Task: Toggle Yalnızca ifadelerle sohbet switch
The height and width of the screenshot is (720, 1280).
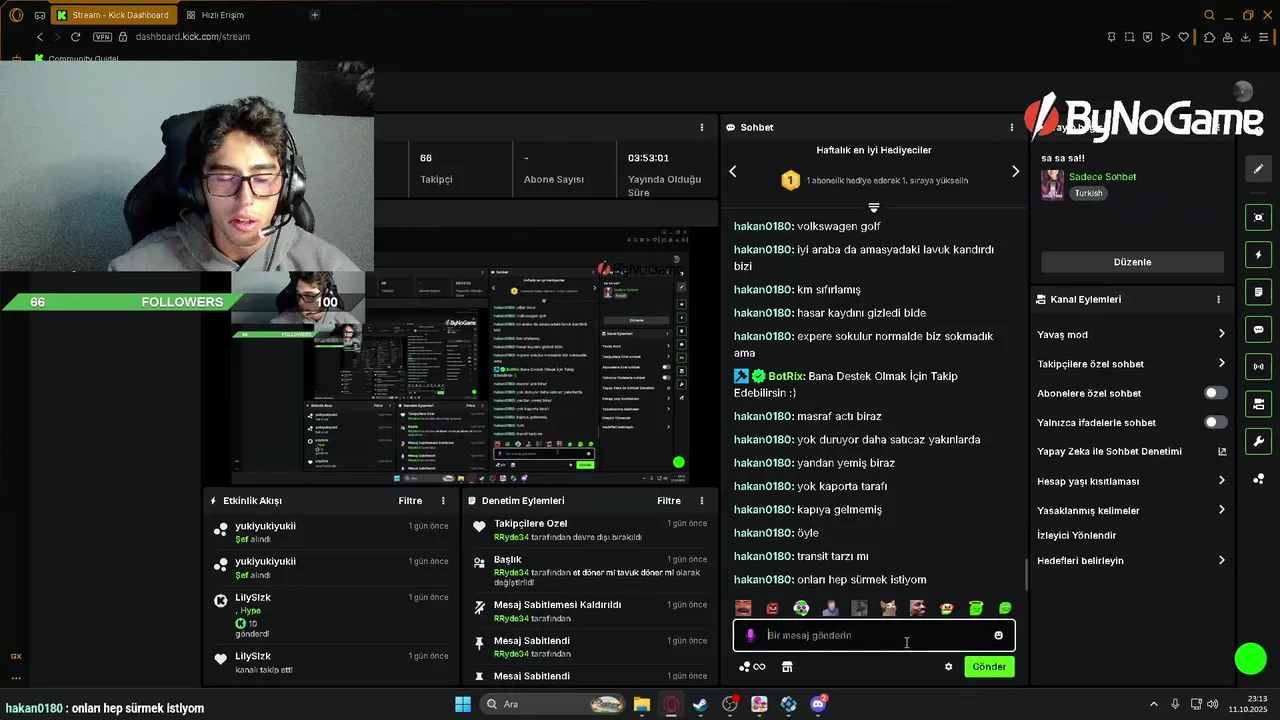Action: (x=1215, y=422)
